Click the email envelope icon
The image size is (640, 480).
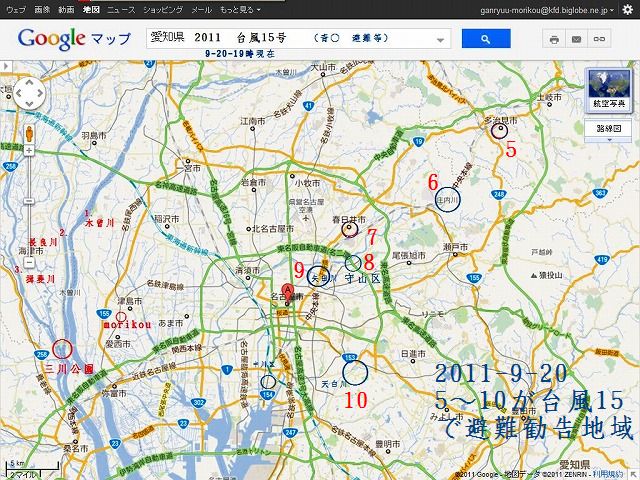(576, 40)
